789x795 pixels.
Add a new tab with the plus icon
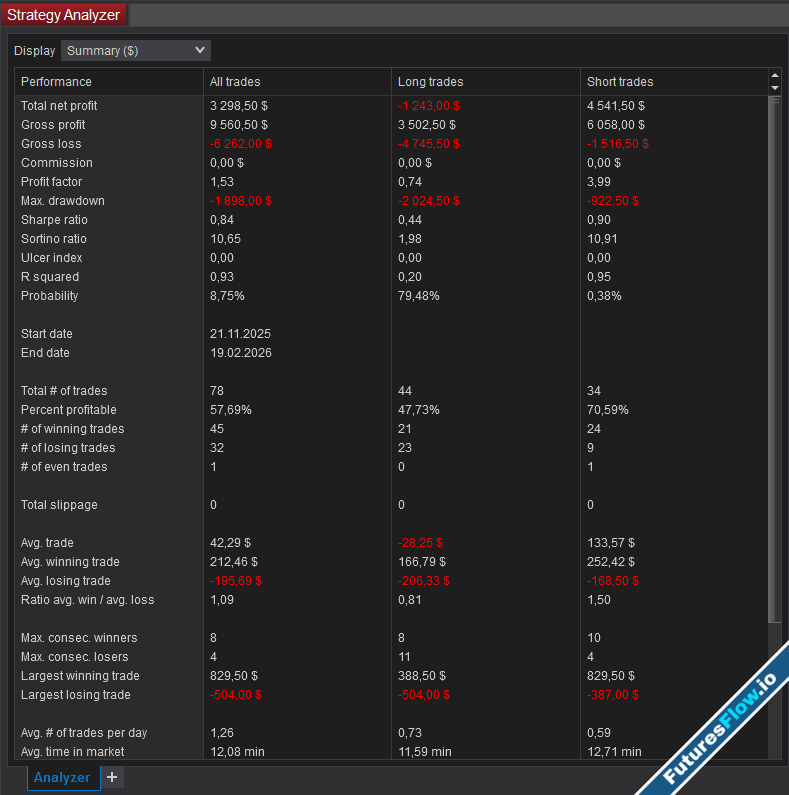click(x=112, y=777)
